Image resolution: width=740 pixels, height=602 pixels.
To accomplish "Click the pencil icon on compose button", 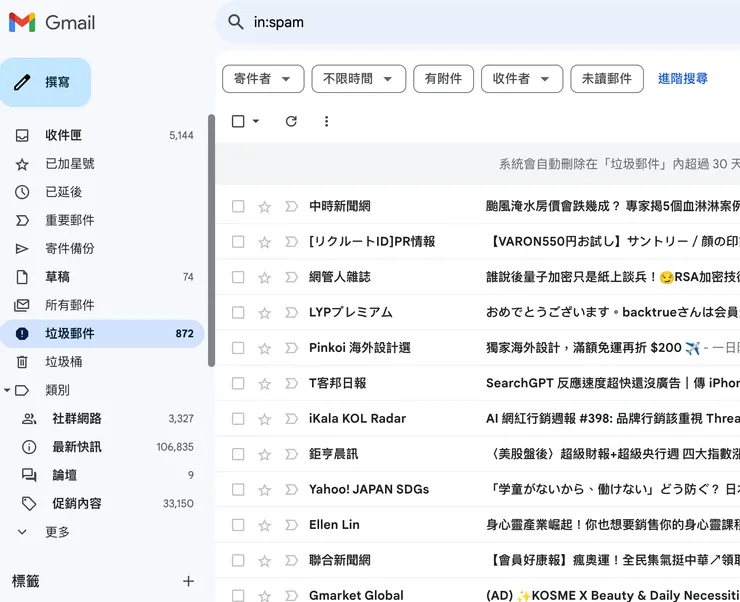I will click(x=22, y=82).
